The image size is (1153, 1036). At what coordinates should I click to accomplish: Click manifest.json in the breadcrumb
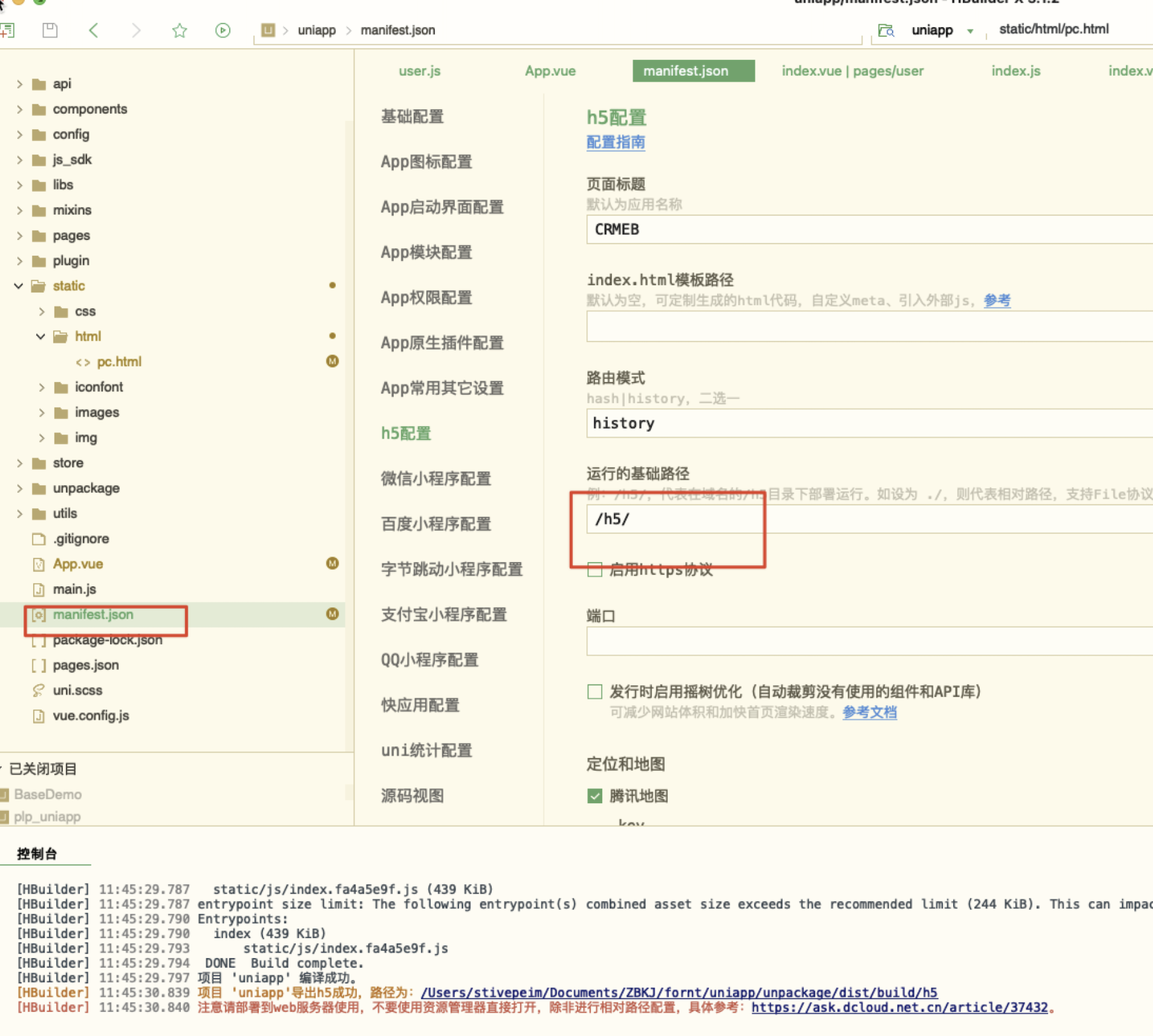(x=397, y=30)
